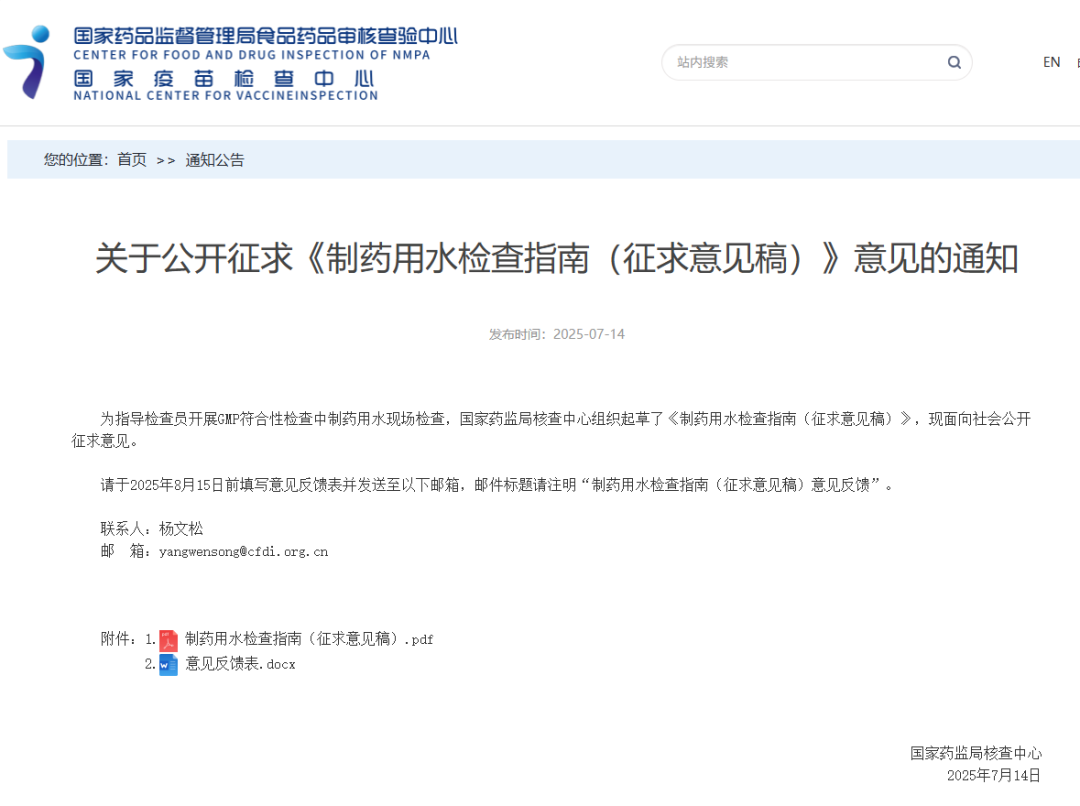The image size is (1080, 806).
Task: Download the 意见反馈表.docx attachment
Action: click(239, 663)
